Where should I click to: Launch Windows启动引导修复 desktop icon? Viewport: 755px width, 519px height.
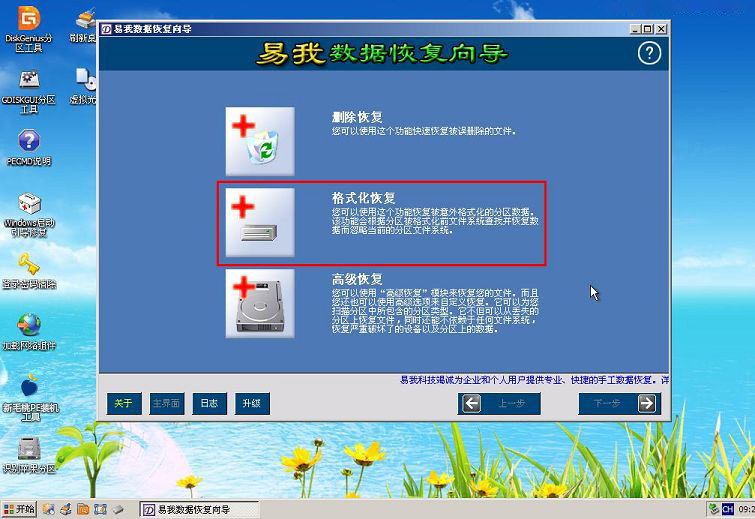[x=29, y=215]
